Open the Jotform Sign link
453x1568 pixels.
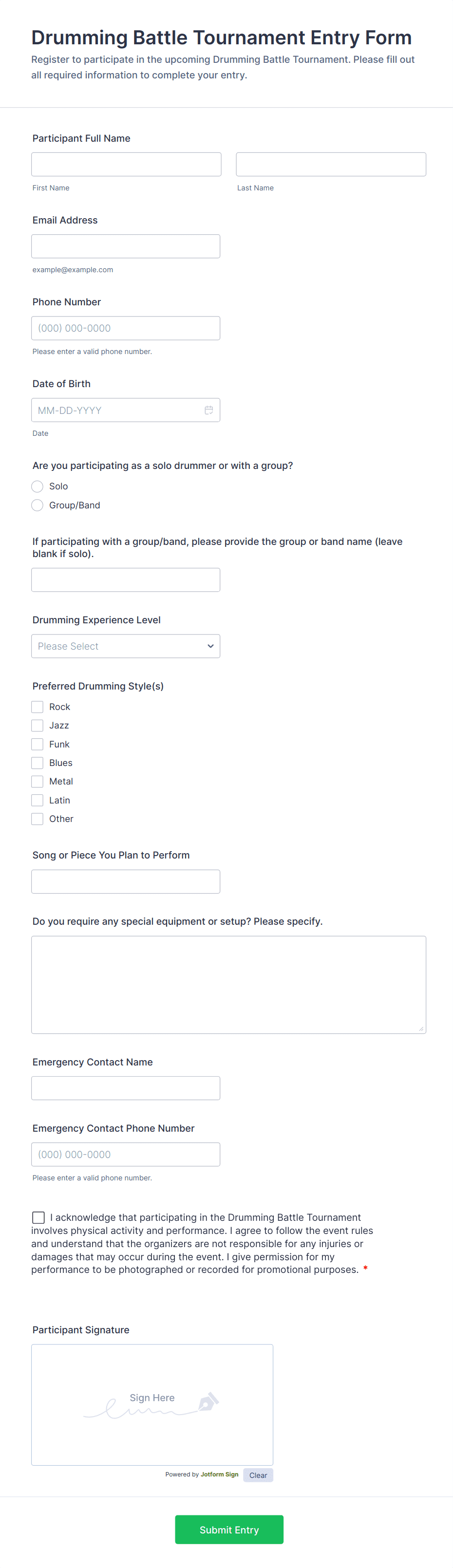(x=219, y=1475)
